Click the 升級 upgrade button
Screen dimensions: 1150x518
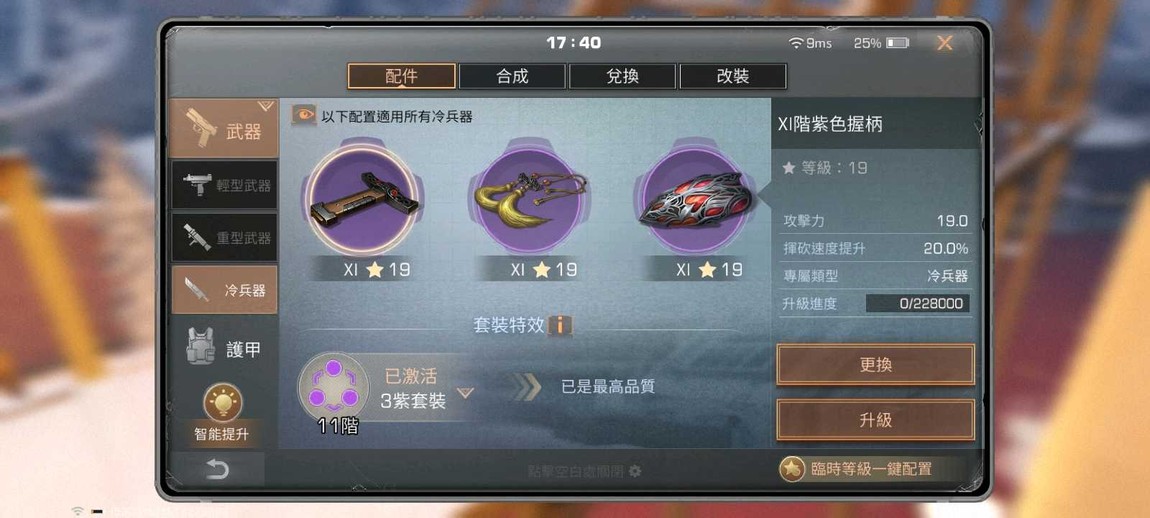click(x=876, y=420)
